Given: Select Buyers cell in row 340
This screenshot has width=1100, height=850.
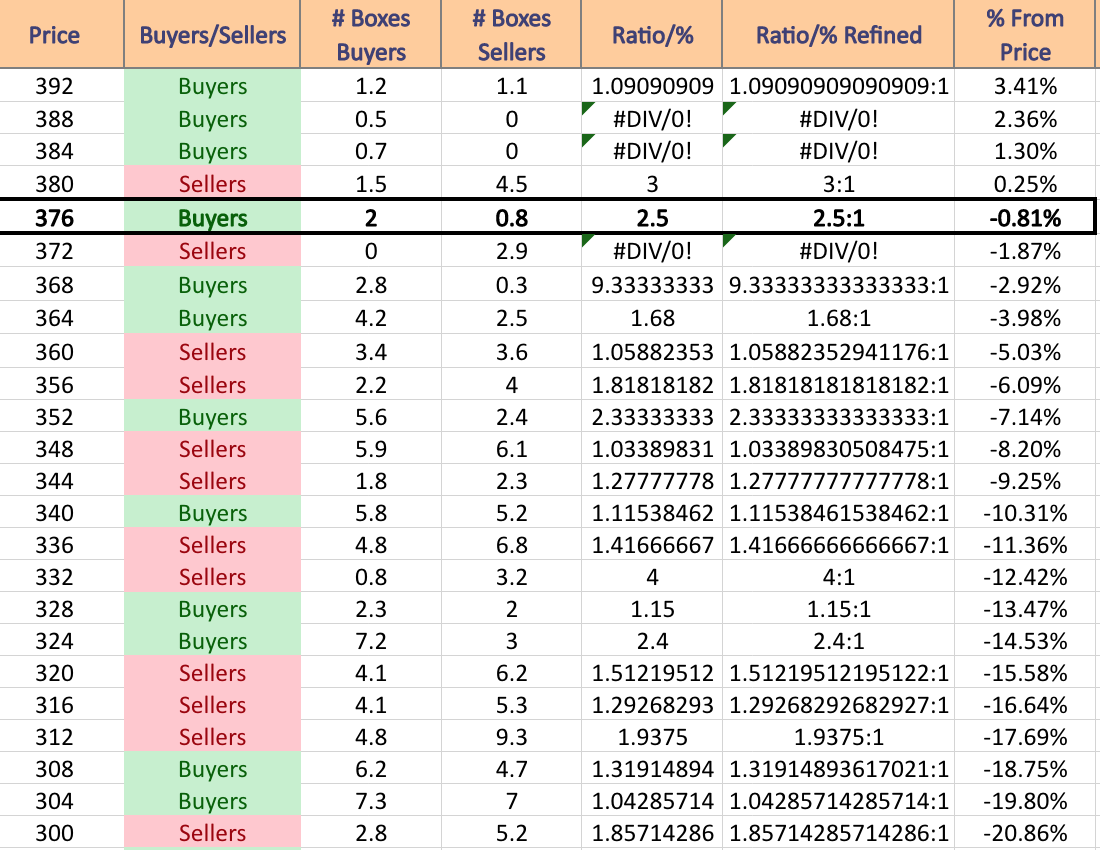Looking at the screenshot, I should pyautogui.click(x=213, y=513).
